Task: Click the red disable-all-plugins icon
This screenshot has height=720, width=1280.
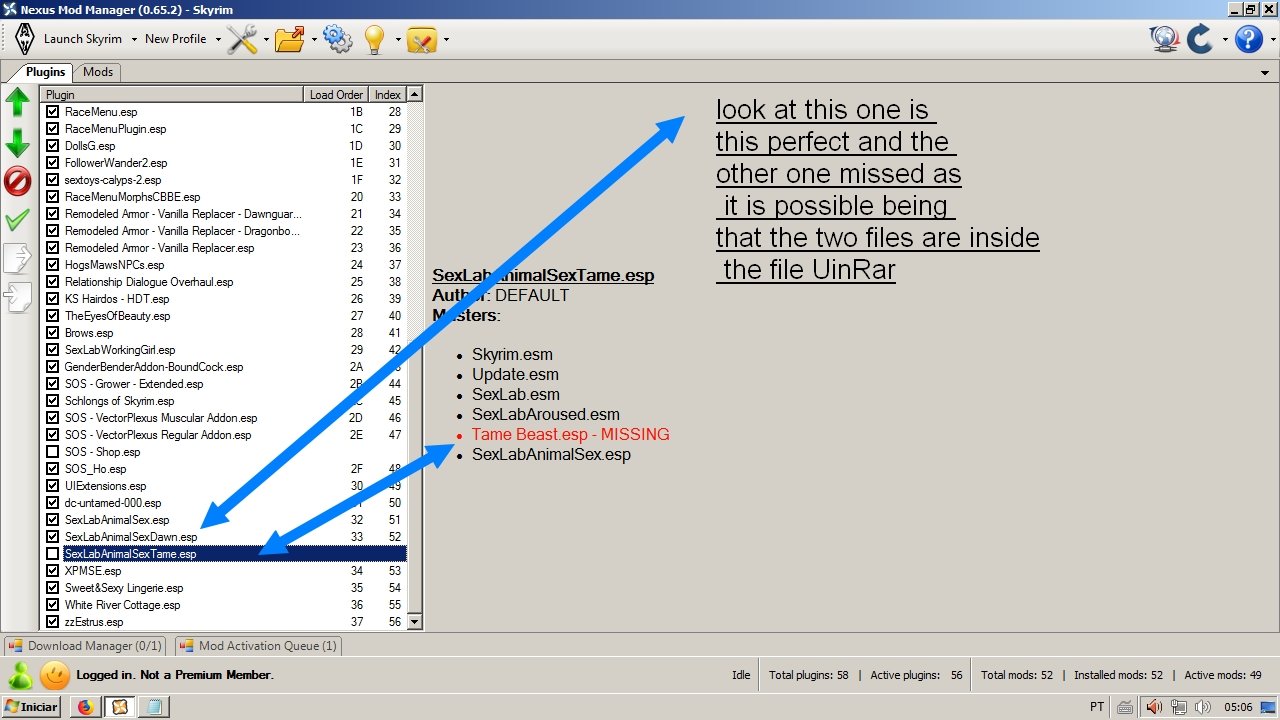Action: [18, 181]
